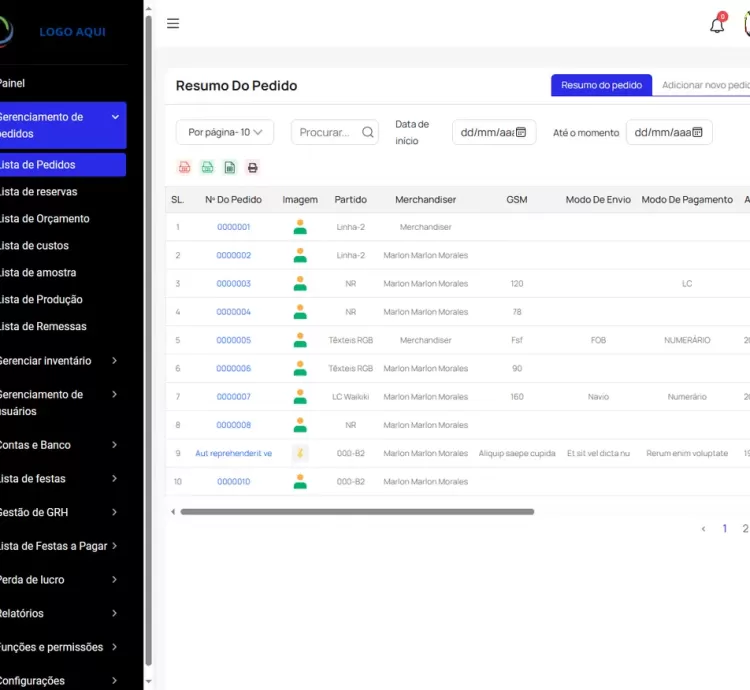Image resolution: width=750 pixels, height=690 pixels.
Task: Collapse Gerenciamento de pedidos section
Action: 115,117
